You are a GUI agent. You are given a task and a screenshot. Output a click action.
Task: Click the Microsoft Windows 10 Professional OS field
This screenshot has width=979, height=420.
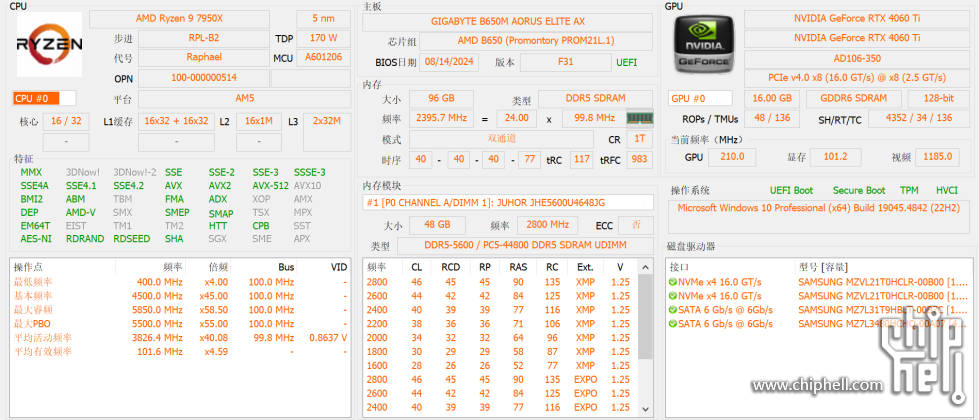(x=818, y=215)
